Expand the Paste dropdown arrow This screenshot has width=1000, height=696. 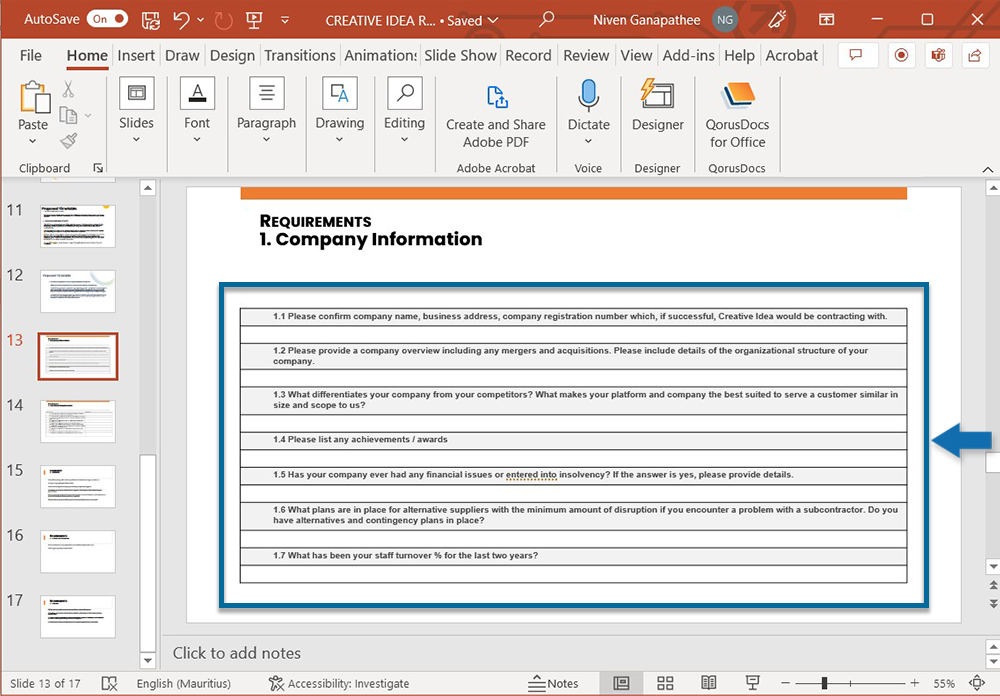tap(33, 142)
